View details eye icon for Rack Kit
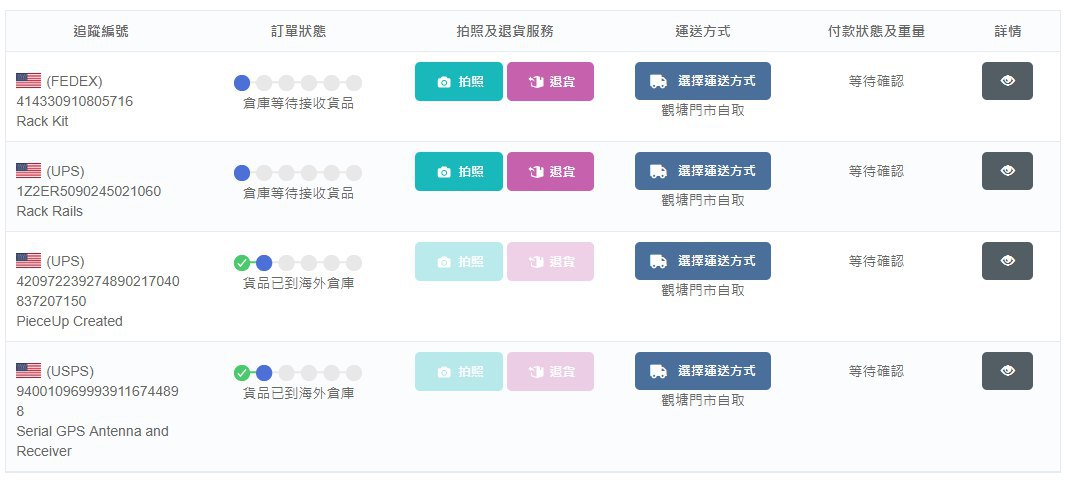Viewport: 1067px width, 481px height. tap(1007, 81)
